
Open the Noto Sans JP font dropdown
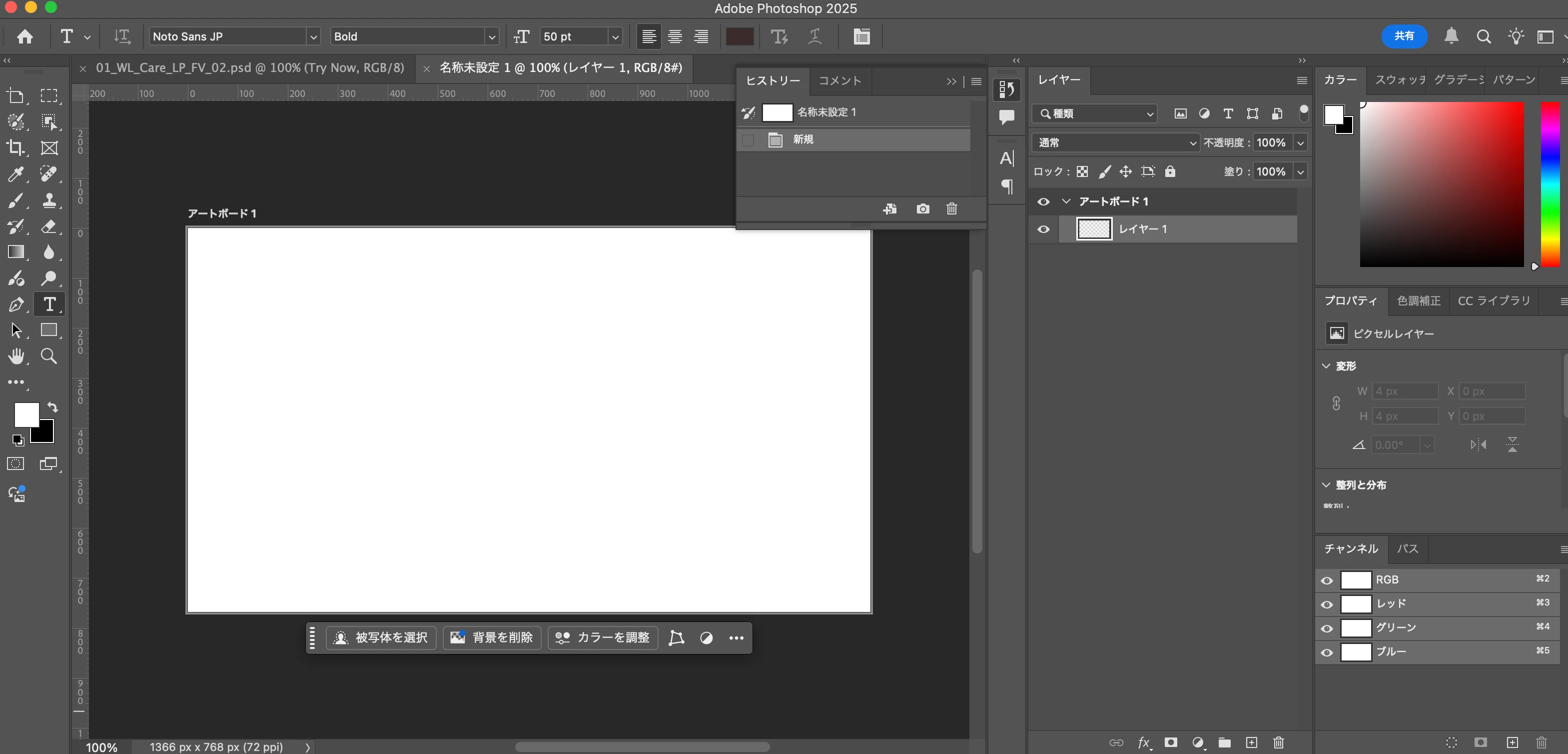point(313,36)
